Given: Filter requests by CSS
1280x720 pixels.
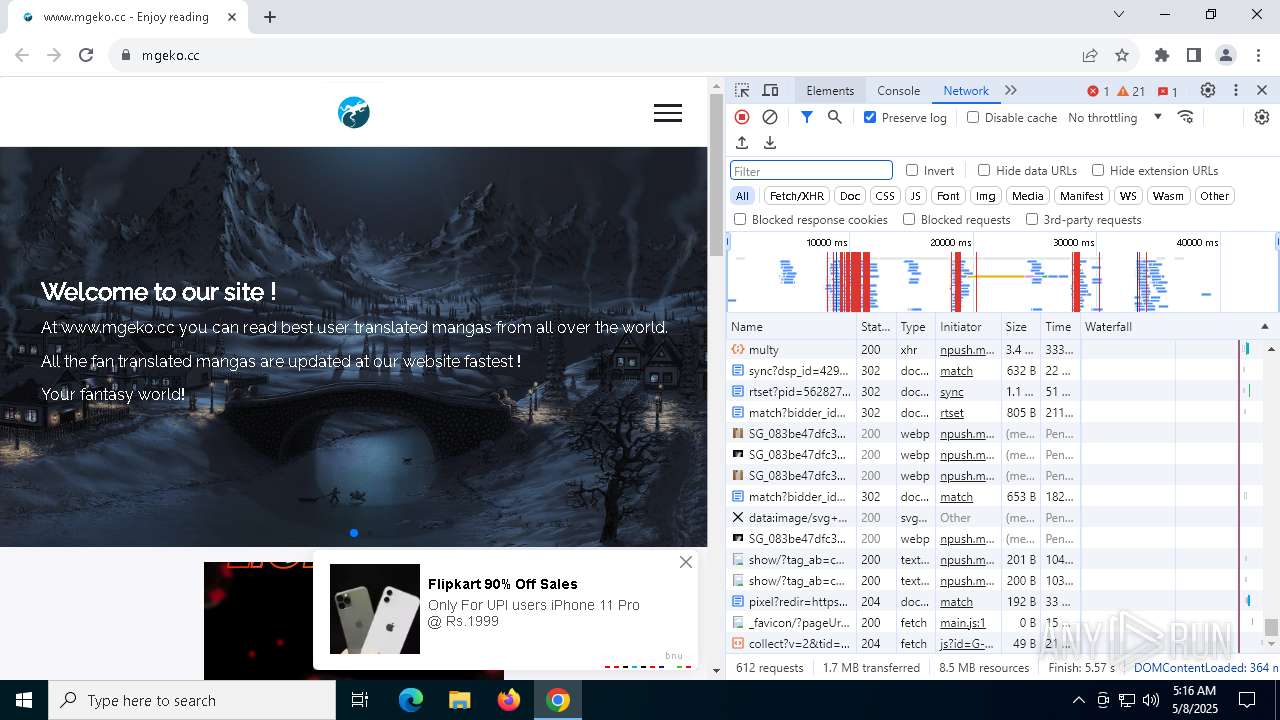Looking at the screenshot, I should [x=885, y=196].
